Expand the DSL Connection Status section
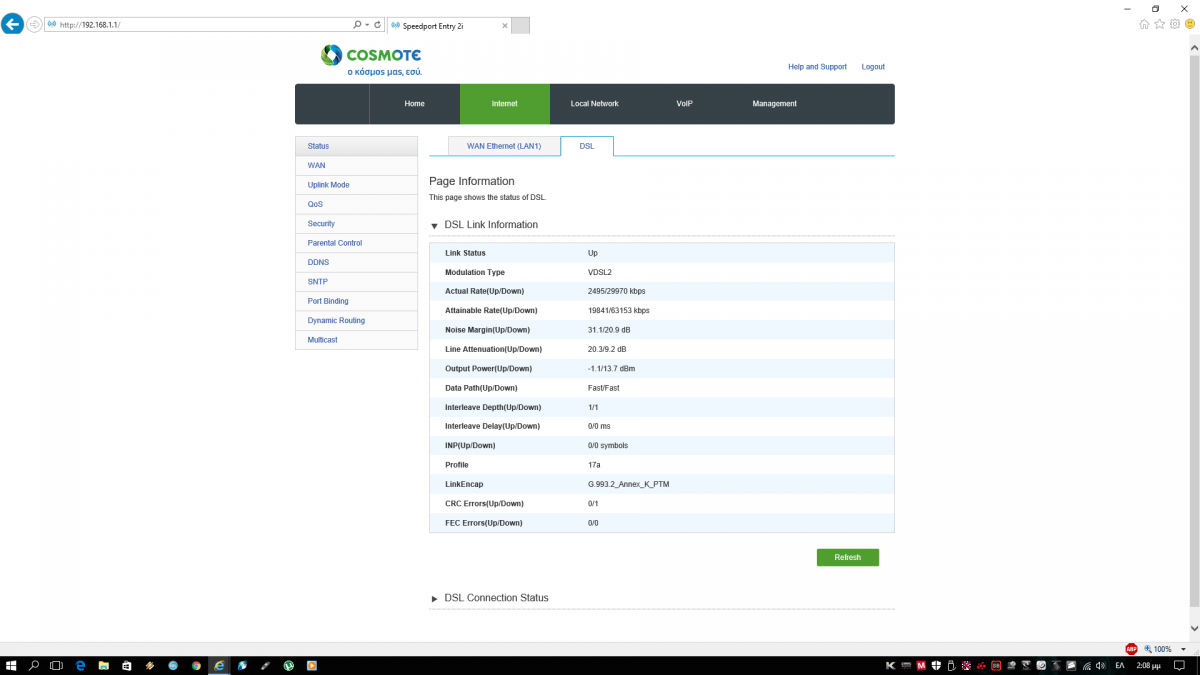The height and width of the screenshot is (675, 1200). tap(434, 599)
